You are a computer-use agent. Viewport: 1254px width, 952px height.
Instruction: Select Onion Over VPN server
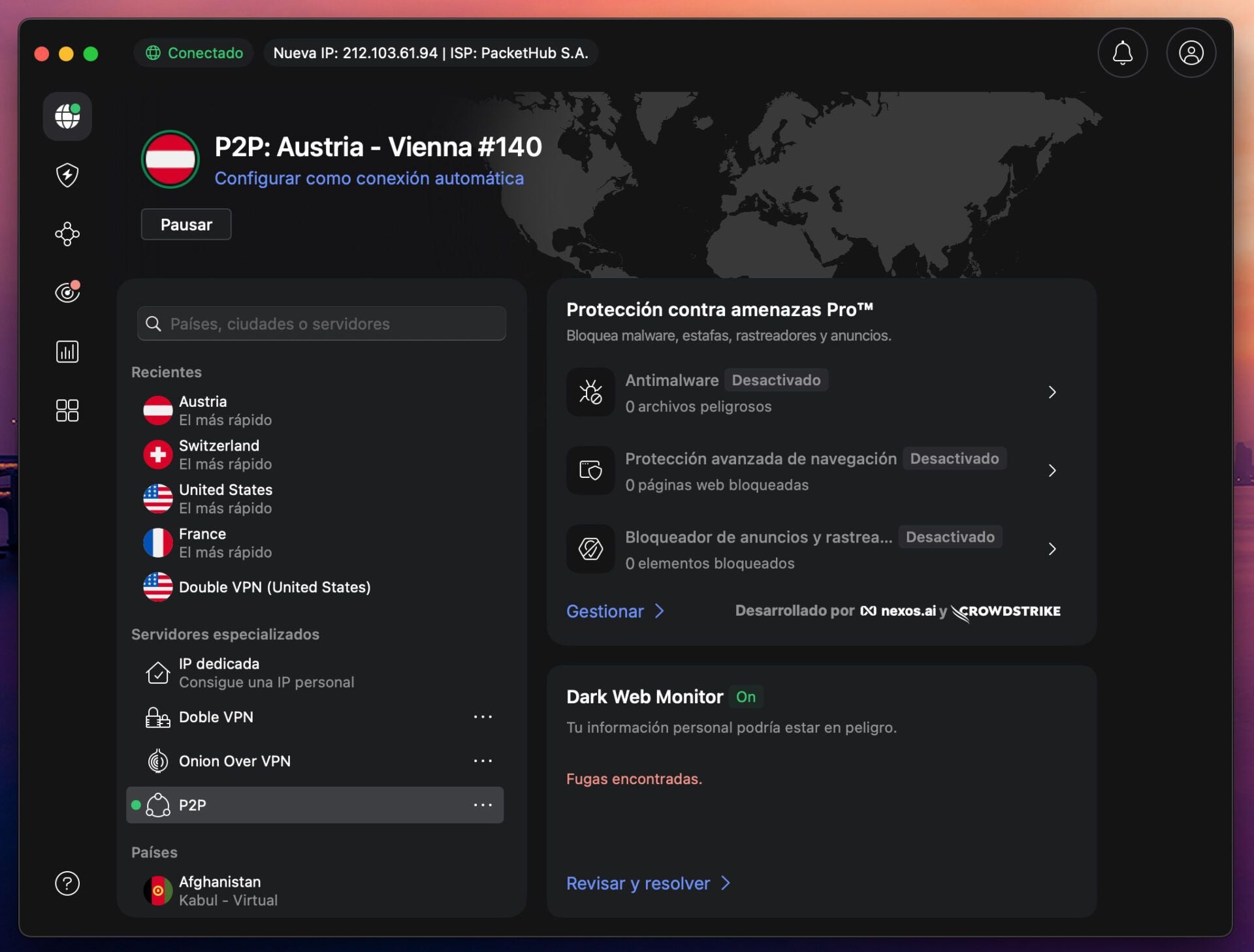click(315, 761)
